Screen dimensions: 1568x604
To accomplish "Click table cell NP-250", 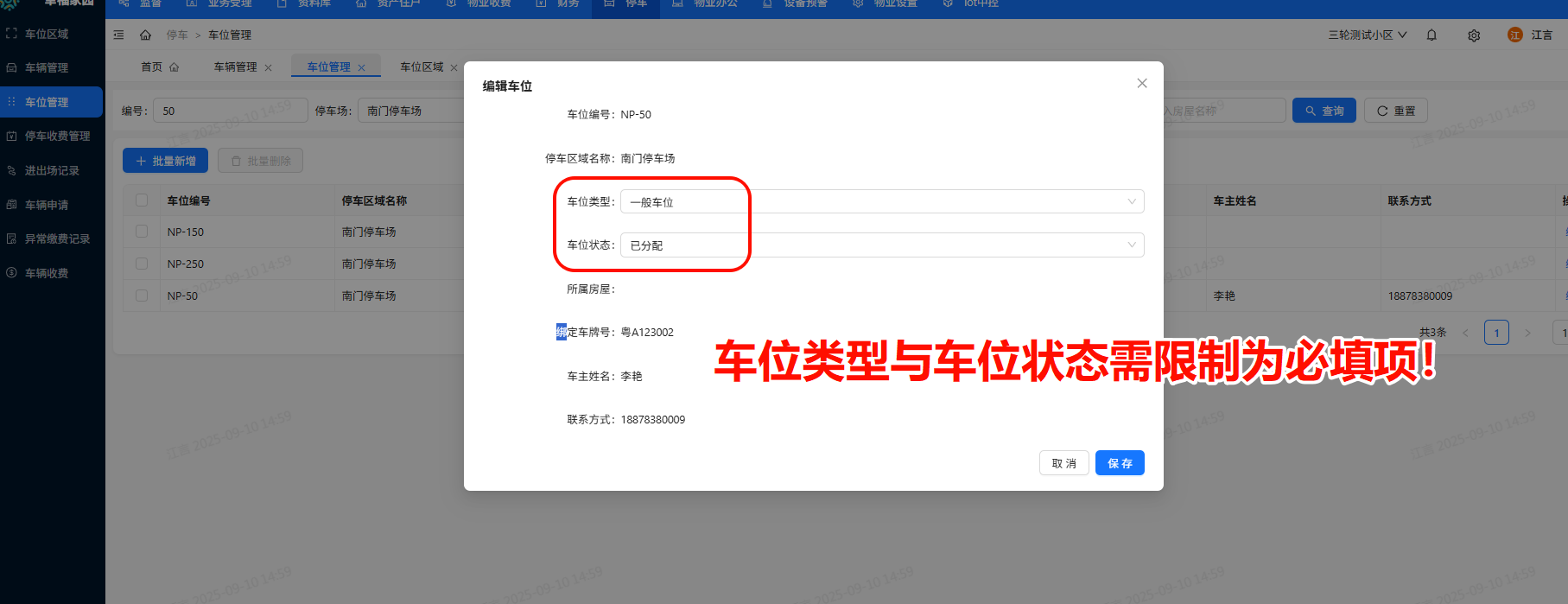I will click(x=186, y=264).
